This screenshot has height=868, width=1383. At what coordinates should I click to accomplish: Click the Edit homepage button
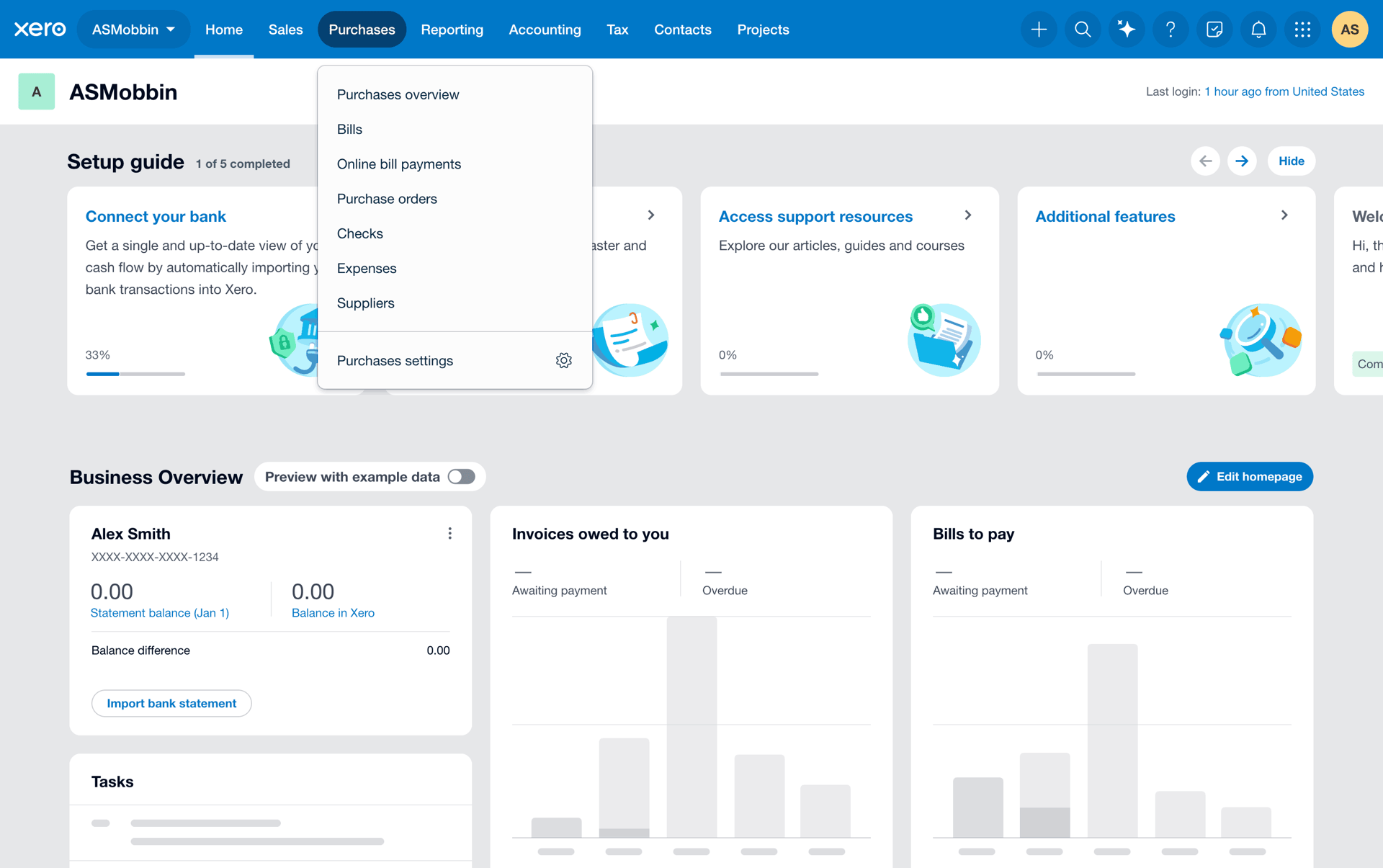[x=1250, y=476]
